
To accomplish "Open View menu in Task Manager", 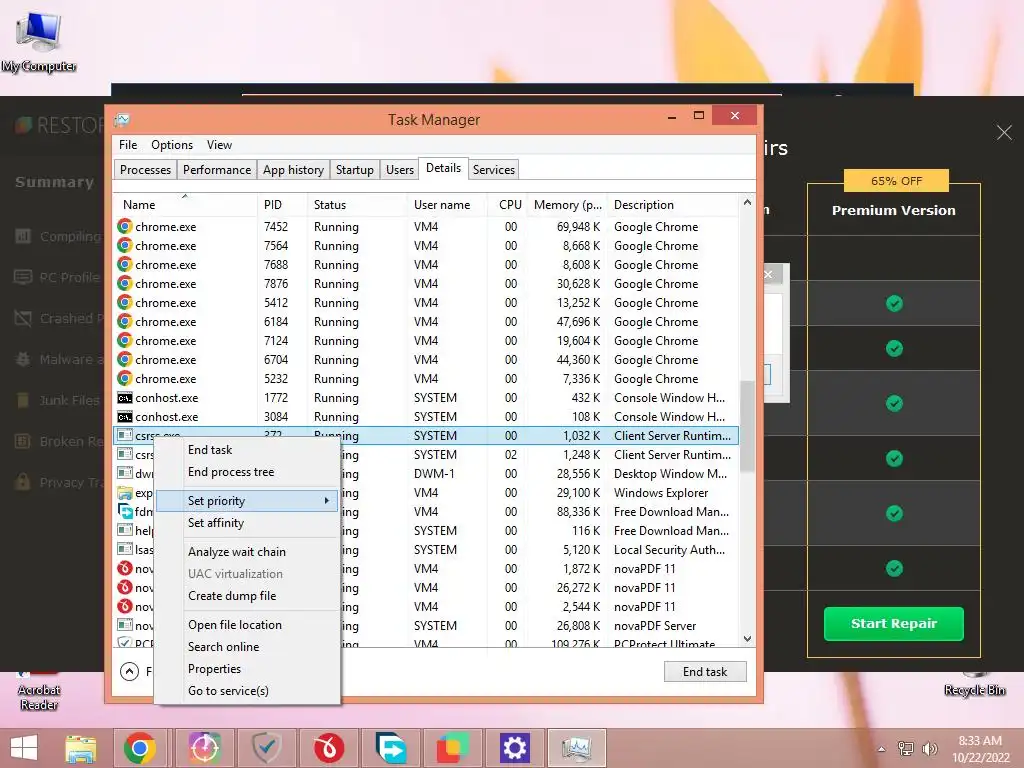I will (219, 144).
